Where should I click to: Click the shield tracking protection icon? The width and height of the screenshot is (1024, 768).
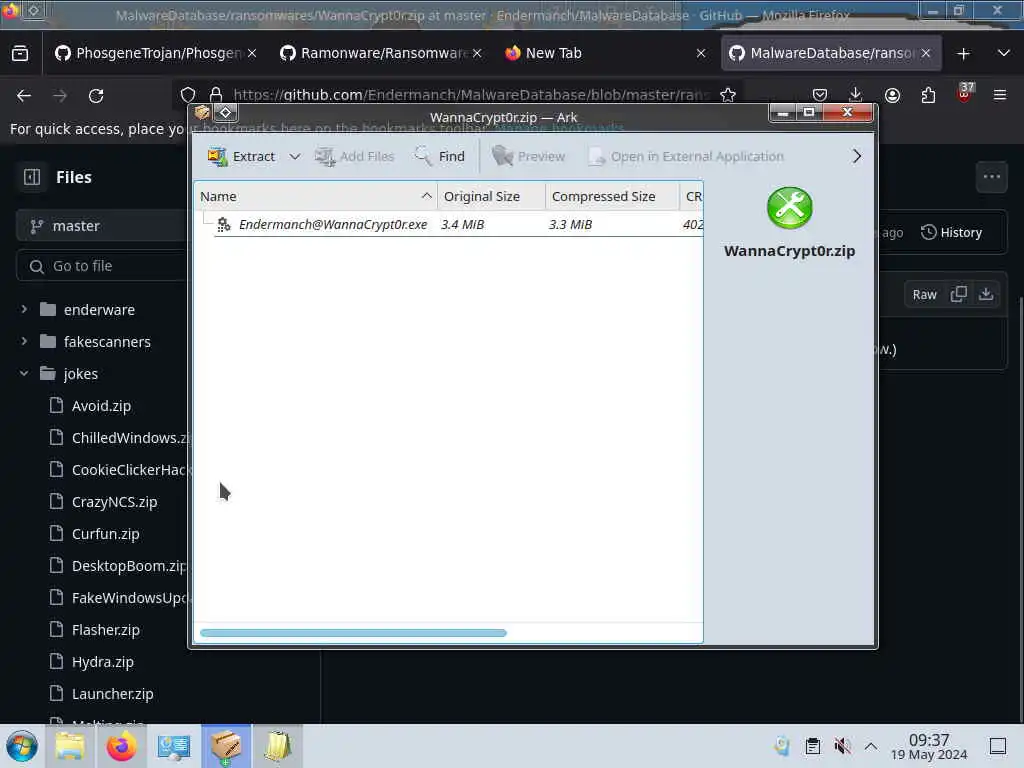tap(188, 95)
